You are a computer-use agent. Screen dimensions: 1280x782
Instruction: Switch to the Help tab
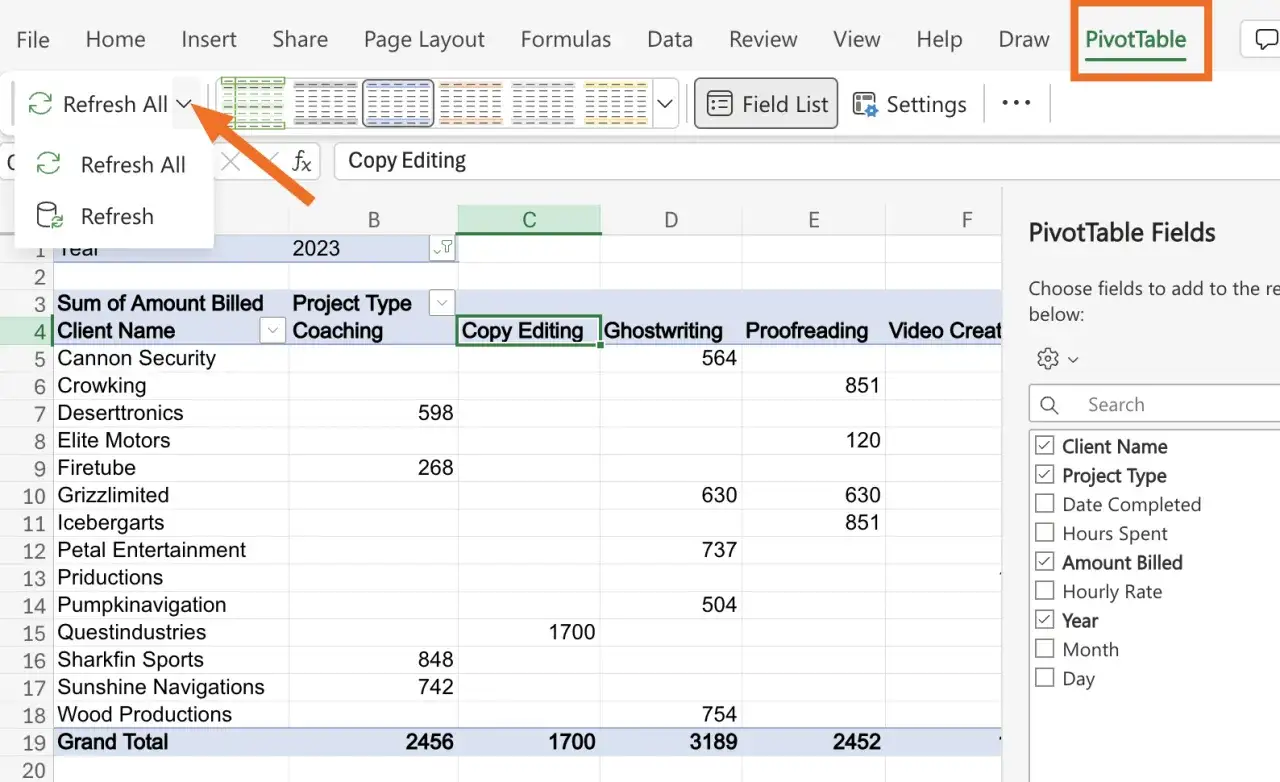(x=939, y=40)
